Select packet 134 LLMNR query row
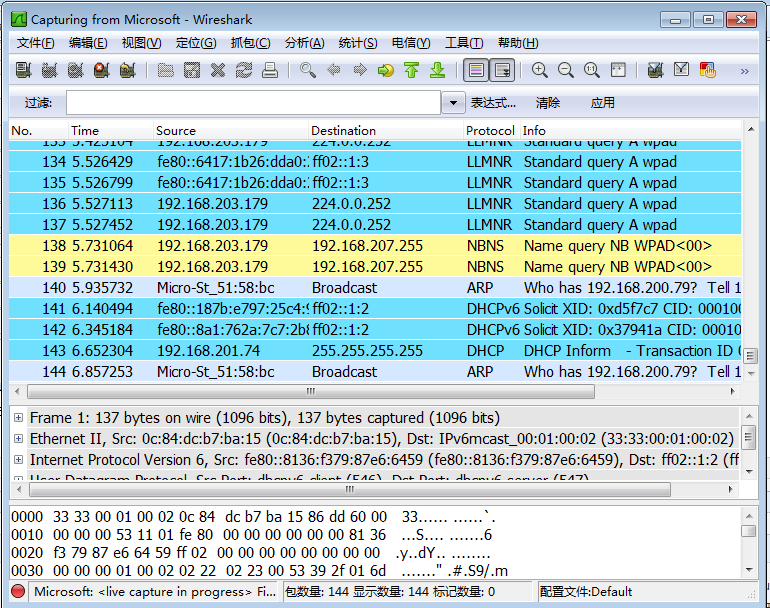This screenshot has width=770, height=608. pos(375,162)
